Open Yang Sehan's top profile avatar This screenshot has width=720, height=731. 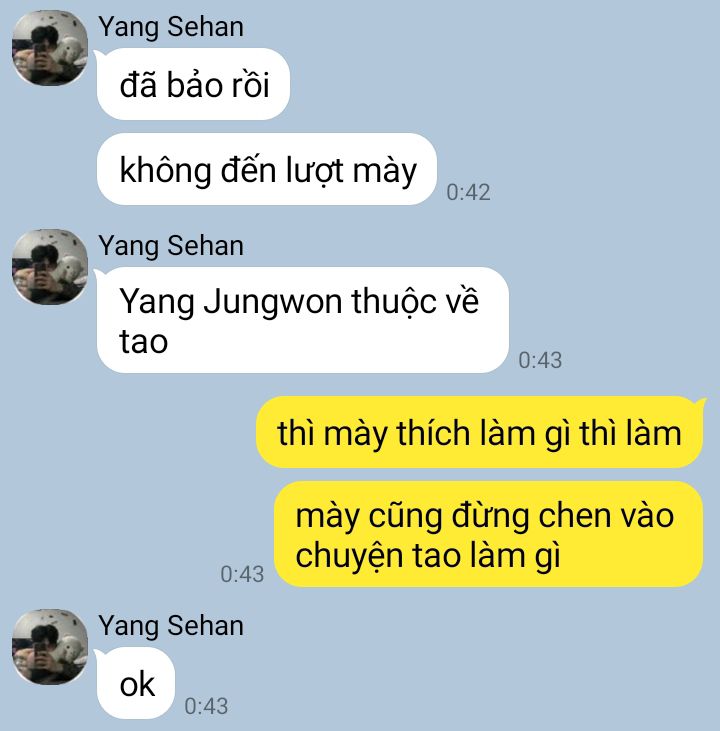tap(50, 48)
